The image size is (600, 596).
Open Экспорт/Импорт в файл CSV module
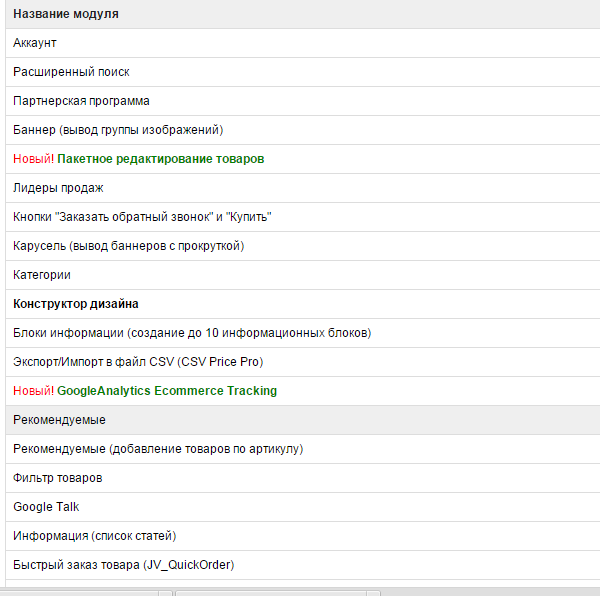click(x=303, y=362)
